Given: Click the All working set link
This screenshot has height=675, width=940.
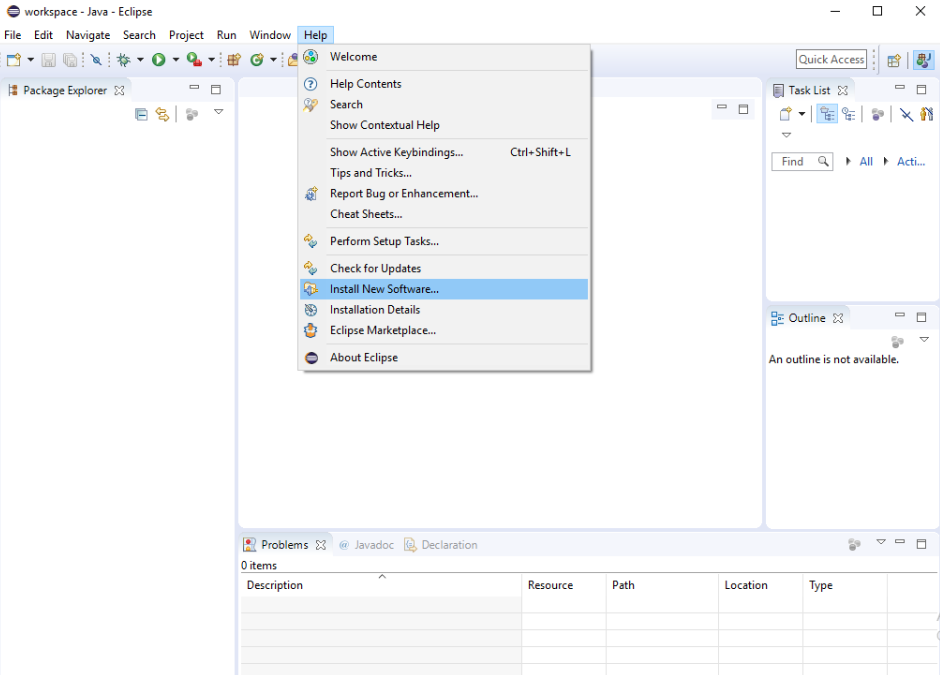Looking at the screenshot, I should pos(866,161).
